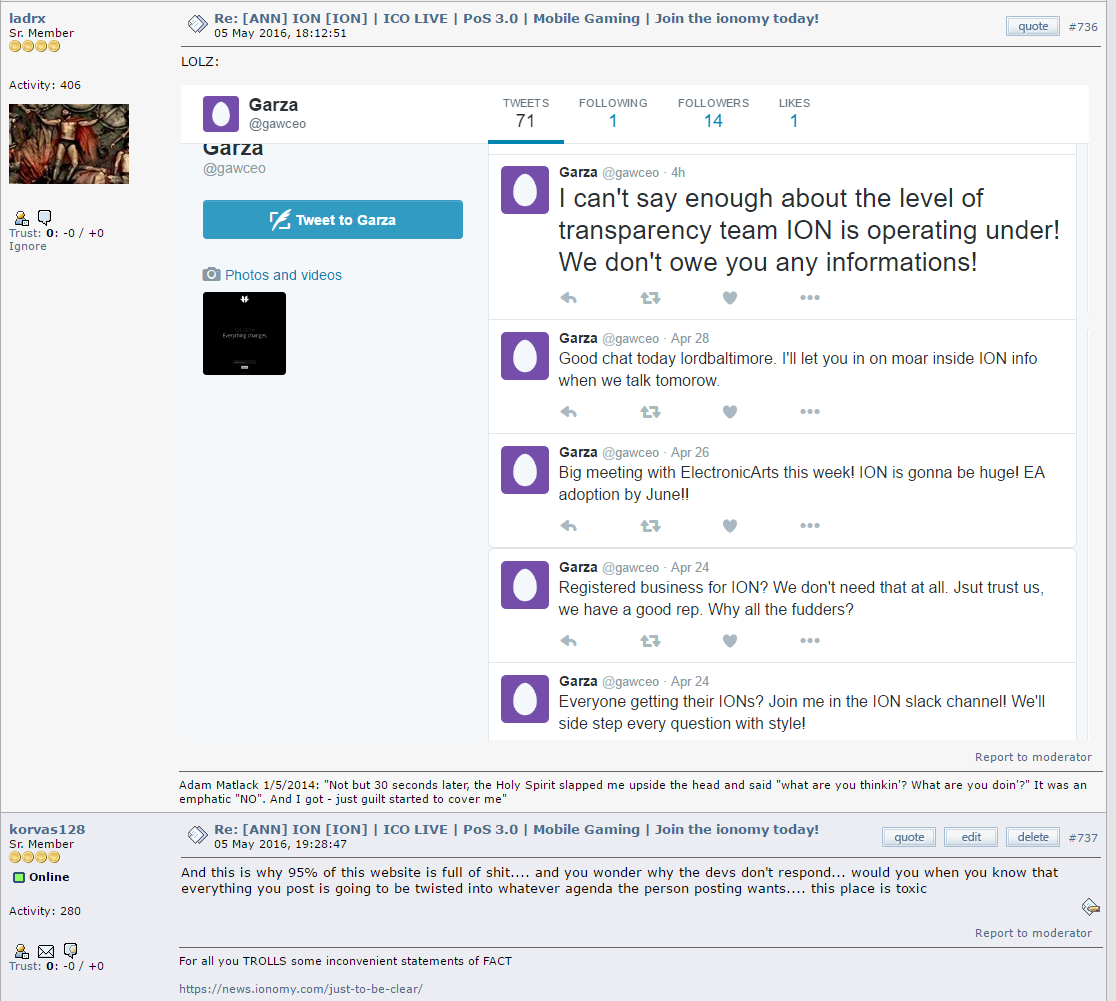
Task: Open more options on 'Registered business' tweet
Action: (x=810, y=641)
